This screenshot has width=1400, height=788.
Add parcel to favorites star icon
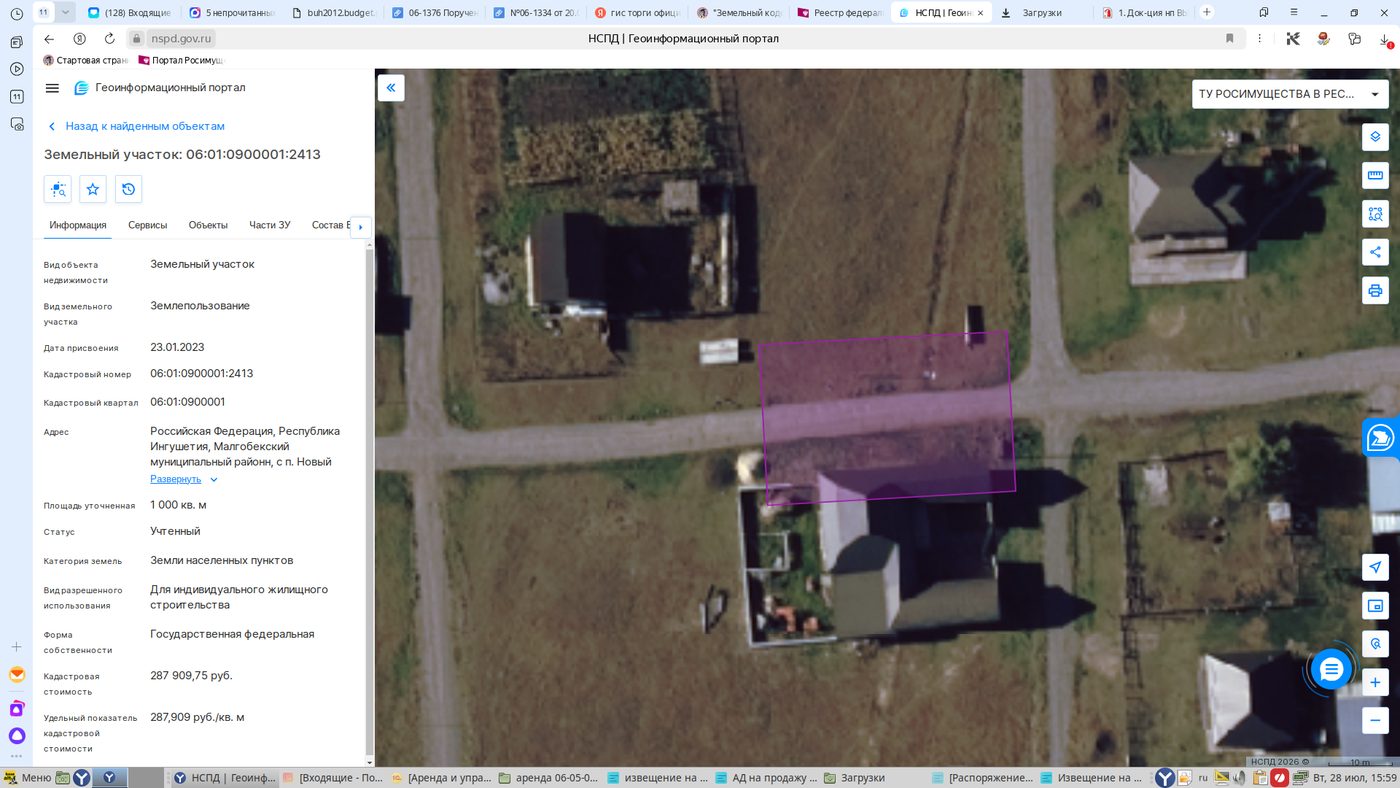[93, 189]
